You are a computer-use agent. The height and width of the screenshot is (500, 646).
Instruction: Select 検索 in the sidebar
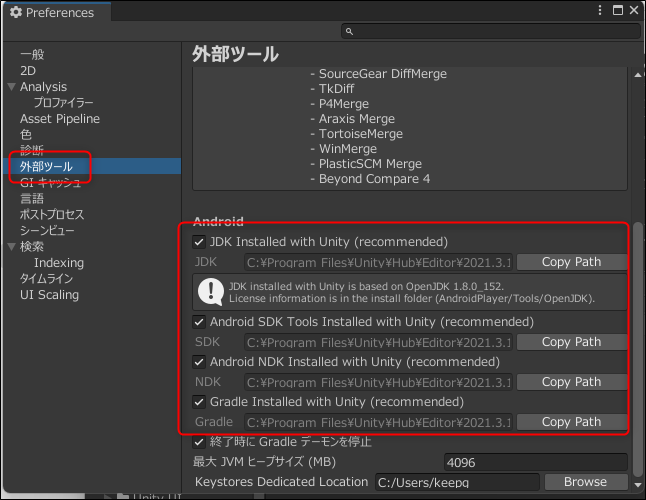point(32,247)
